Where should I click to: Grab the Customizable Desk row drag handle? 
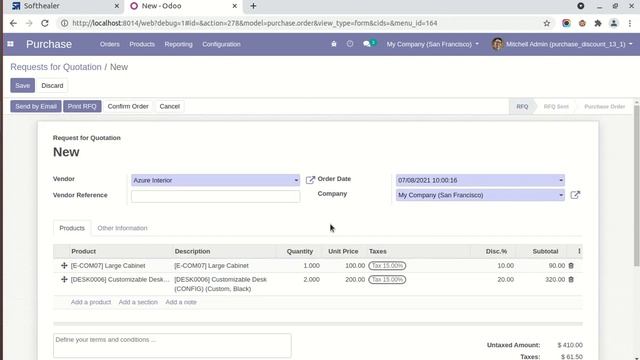pos(64,280)
